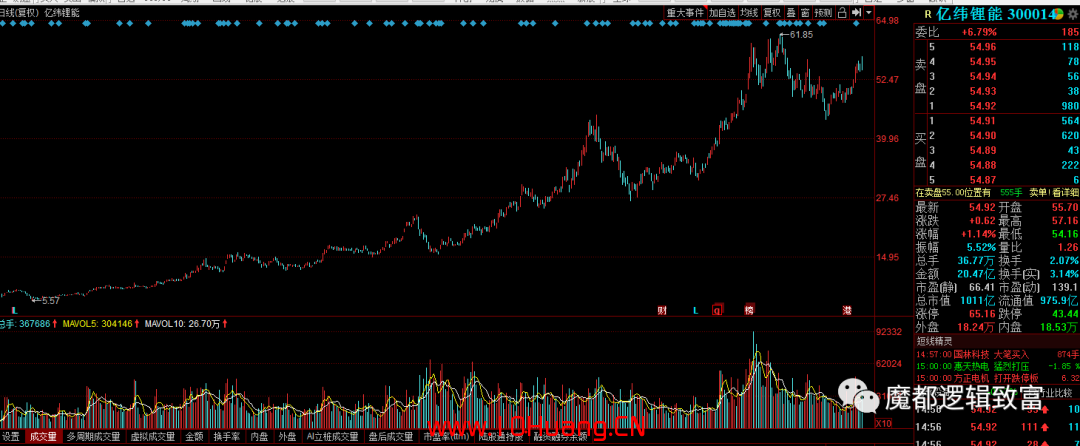Image resolution: width=1080 pixels, height=446 pixels.
Task: Click sell level 1 price 54.92
Action: pyautogui.click(x=982, y=106)
